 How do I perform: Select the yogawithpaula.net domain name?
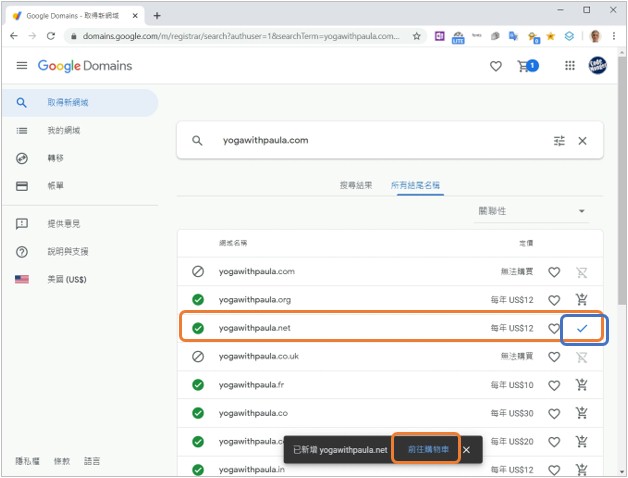[255, 328]
